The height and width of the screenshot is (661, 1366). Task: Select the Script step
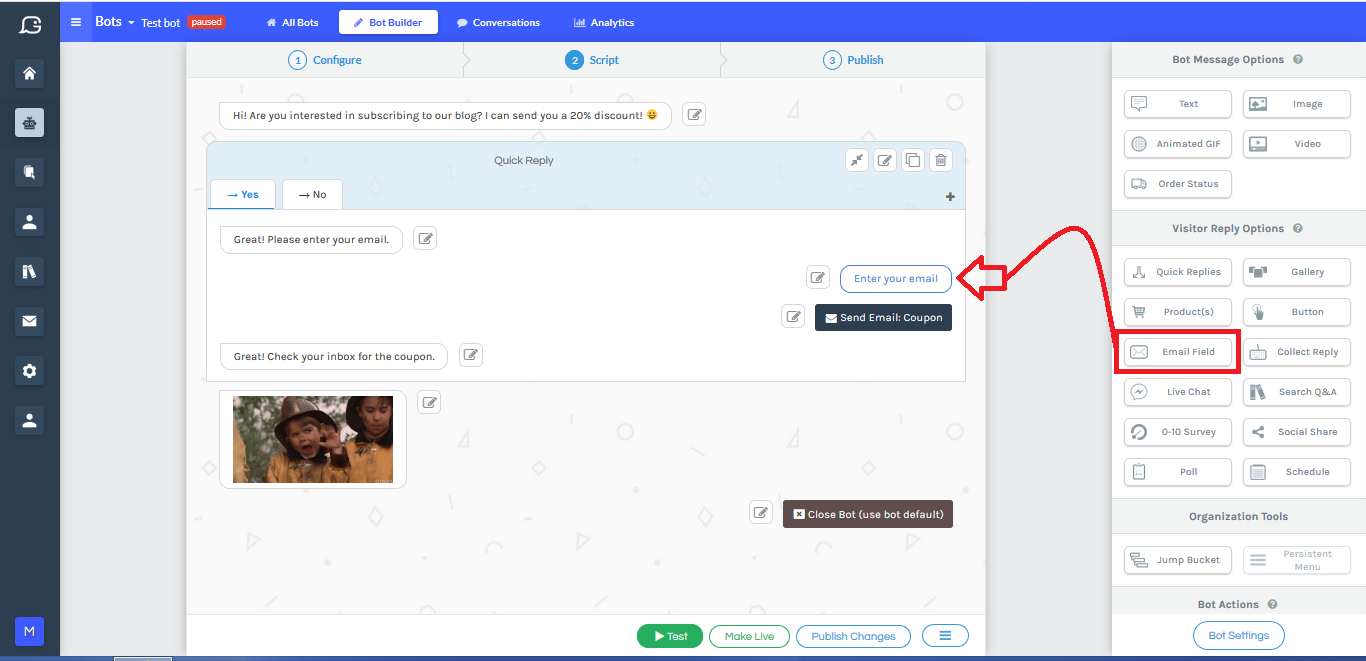coord(592,60)
